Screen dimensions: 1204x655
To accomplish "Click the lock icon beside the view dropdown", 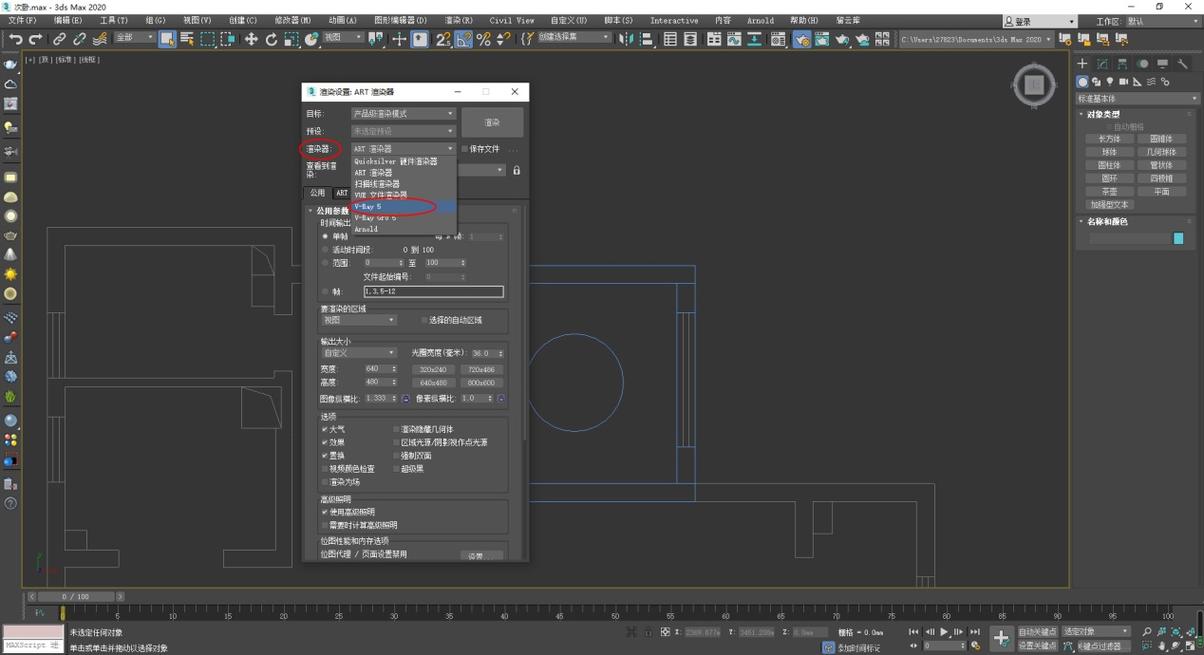I will point(516,171).
